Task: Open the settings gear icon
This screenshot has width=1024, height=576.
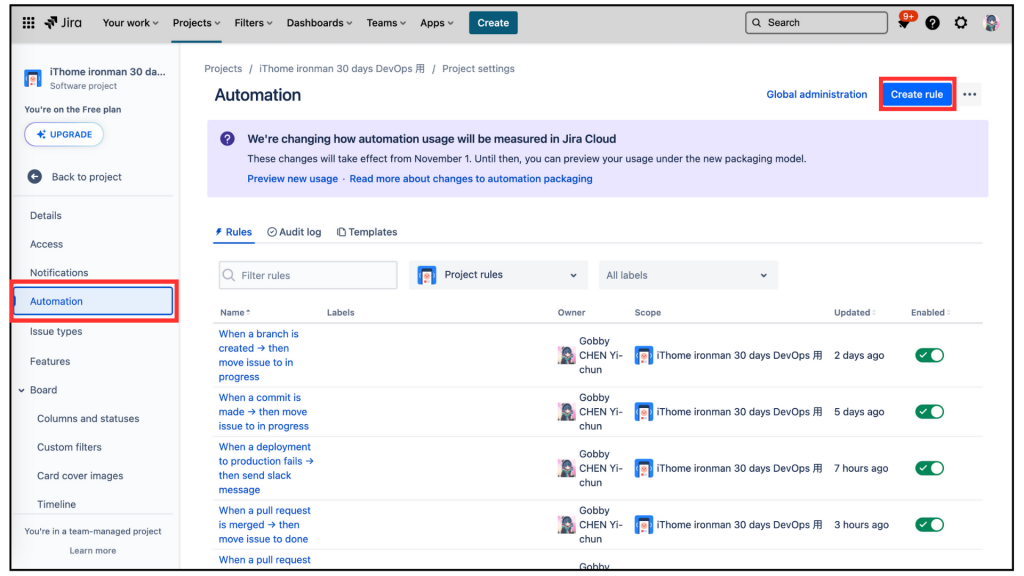Action: pyautogui.click(x=961, y=23)
